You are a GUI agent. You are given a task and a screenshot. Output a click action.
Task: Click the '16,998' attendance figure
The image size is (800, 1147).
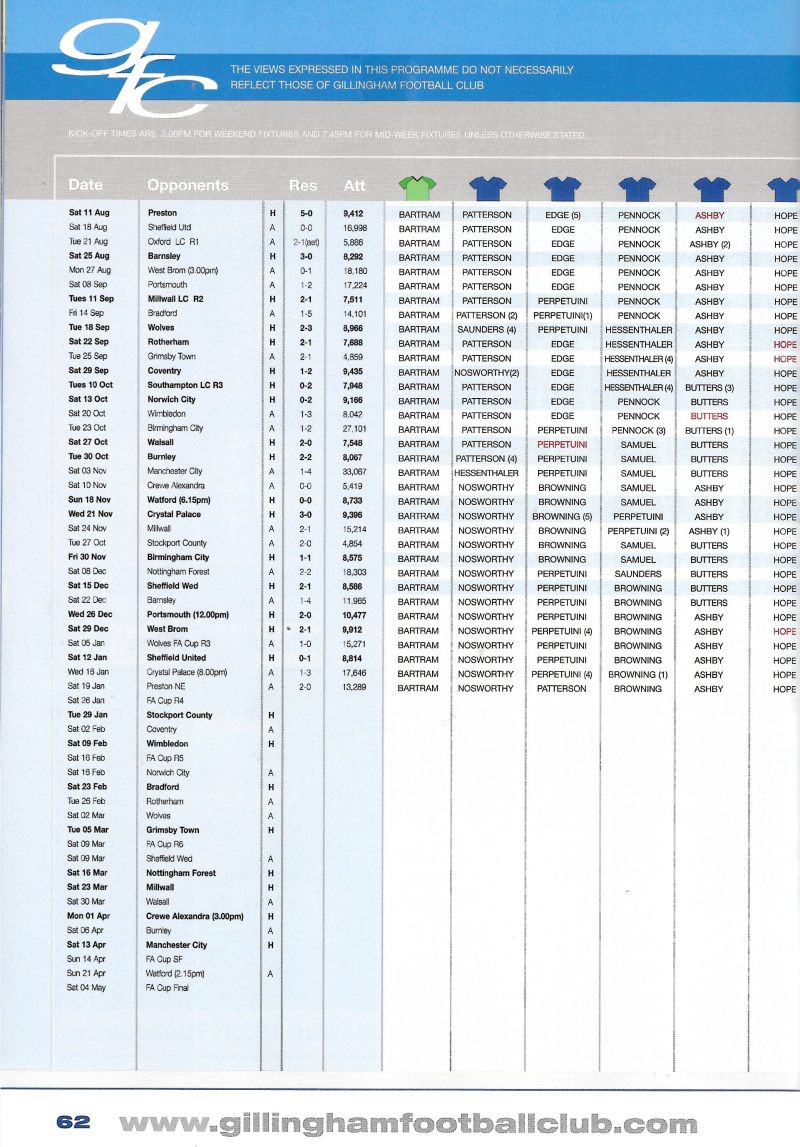(x=355, y=228)
